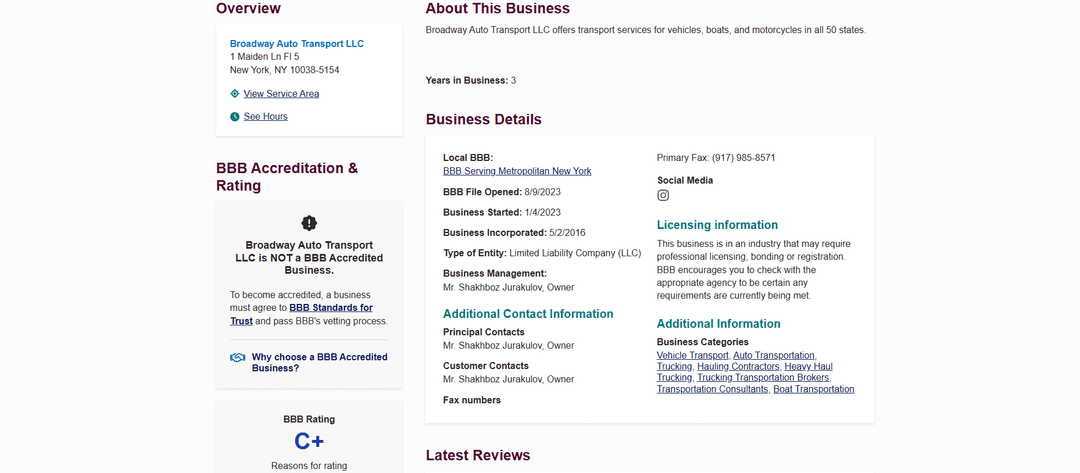This screenshot has width=1080, height=473.
Task: Open the Vehicle Transport category
Action: coord(692,355)
